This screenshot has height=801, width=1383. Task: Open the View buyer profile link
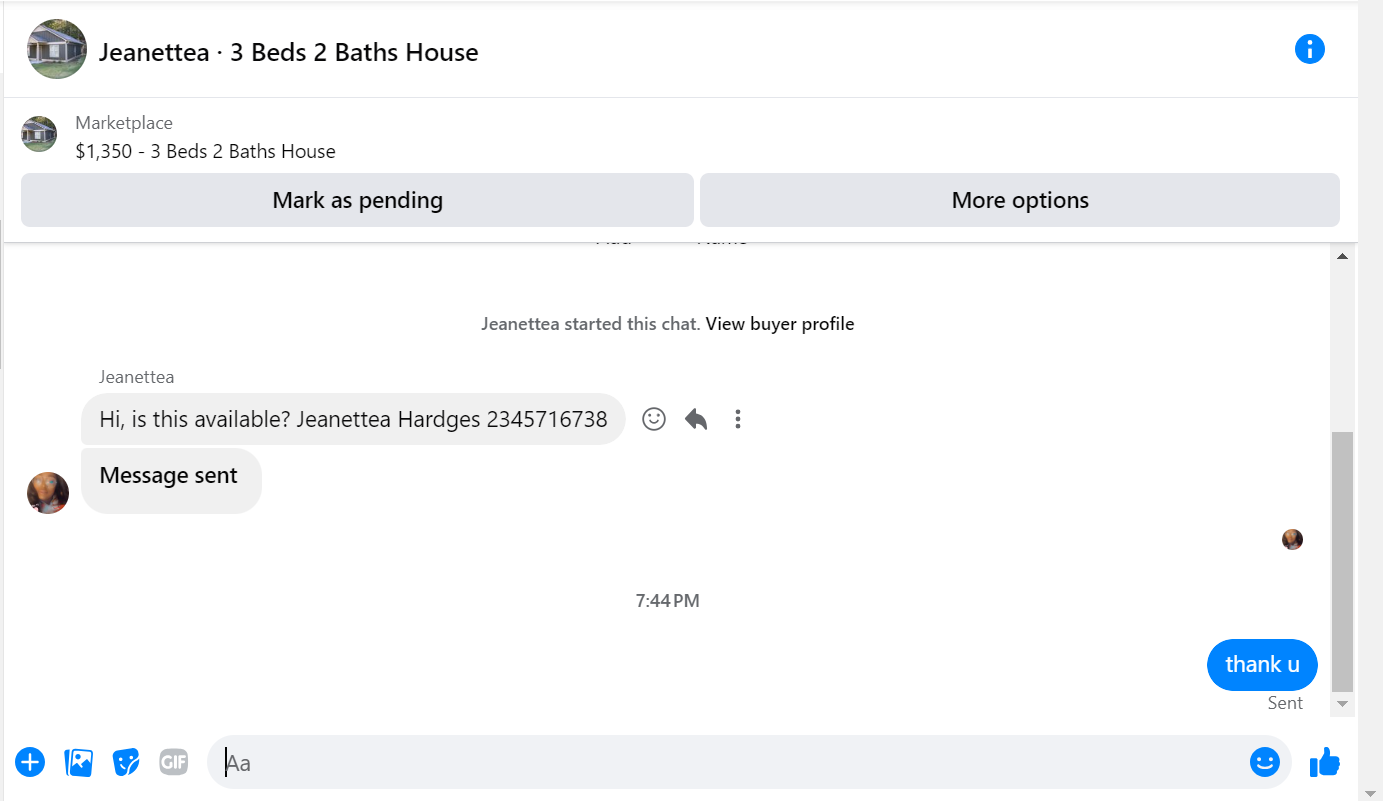click(780, 324)
